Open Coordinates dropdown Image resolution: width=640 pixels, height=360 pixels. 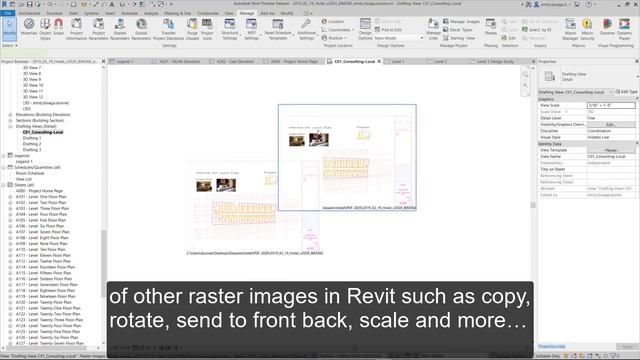[338, 30]
